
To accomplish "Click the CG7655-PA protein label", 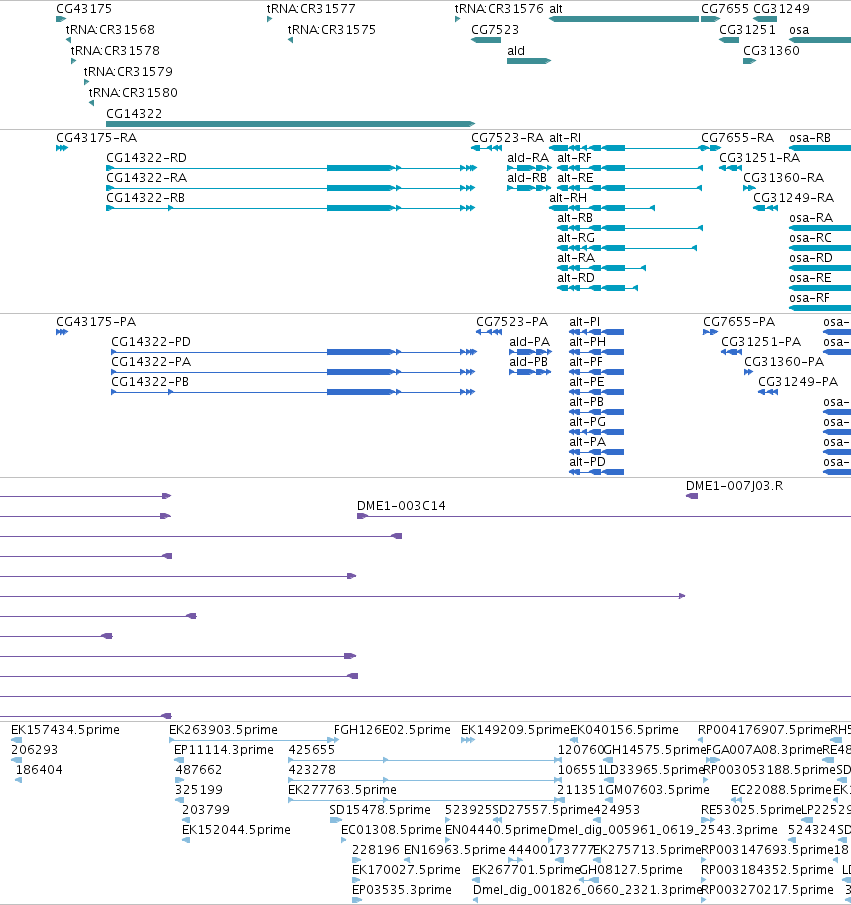I will pos(739,321).
